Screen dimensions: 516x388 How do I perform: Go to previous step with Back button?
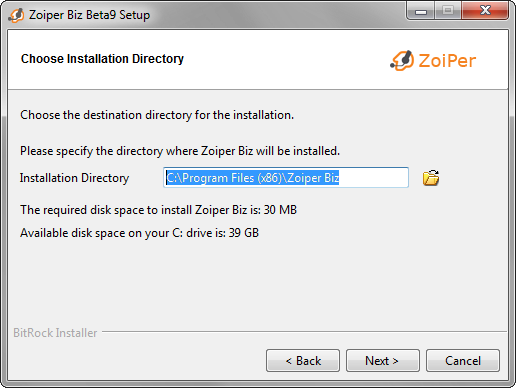click(x=303, y=361)
